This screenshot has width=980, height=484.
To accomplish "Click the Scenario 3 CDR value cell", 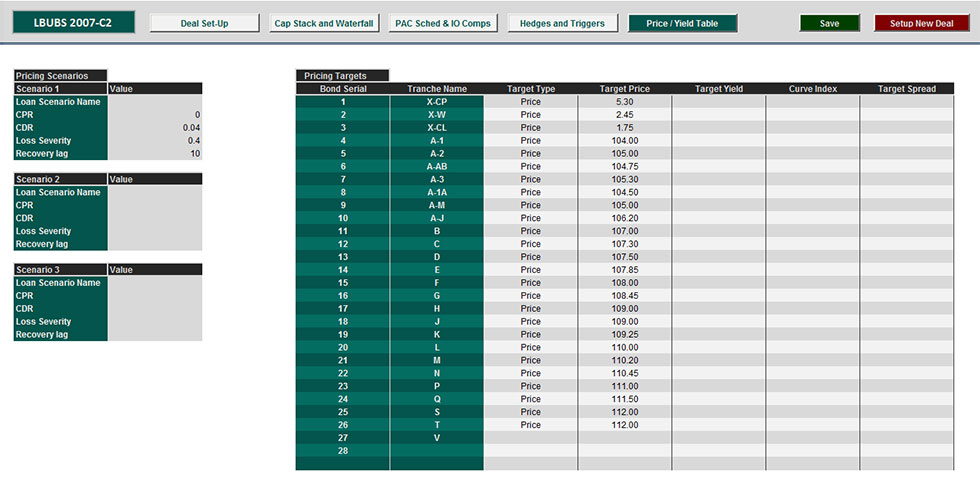I will [x=155, y=309].
